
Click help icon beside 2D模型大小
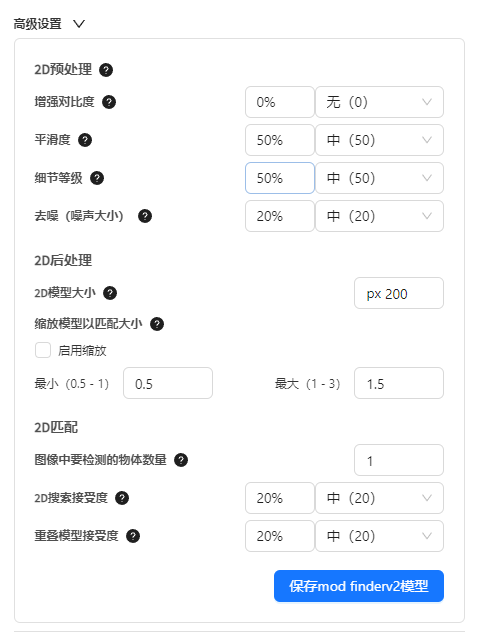(x=110, y=293)
